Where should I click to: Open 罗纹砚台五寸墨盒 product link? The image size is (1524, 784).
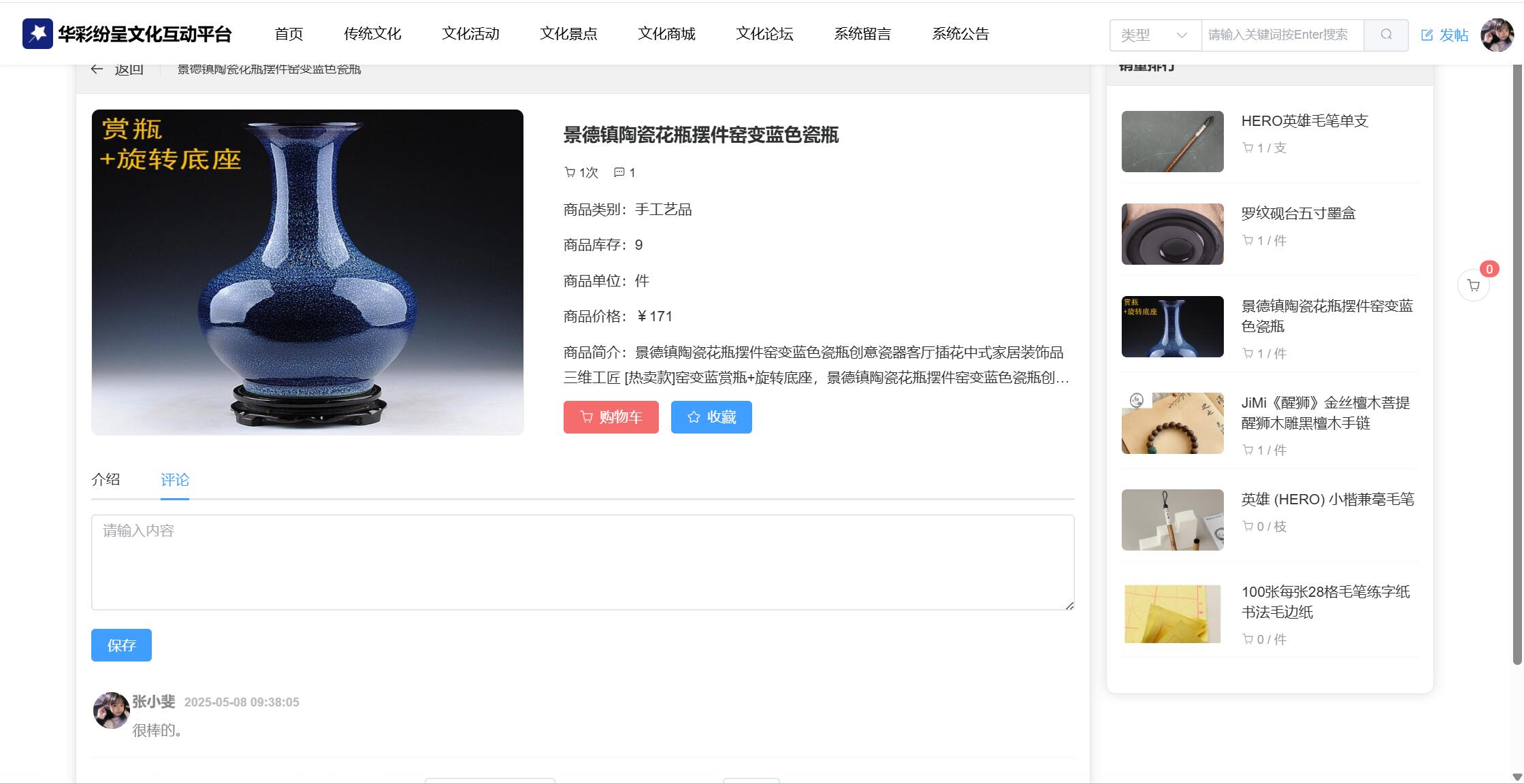pyautogui.click(x=1298, y=213)
